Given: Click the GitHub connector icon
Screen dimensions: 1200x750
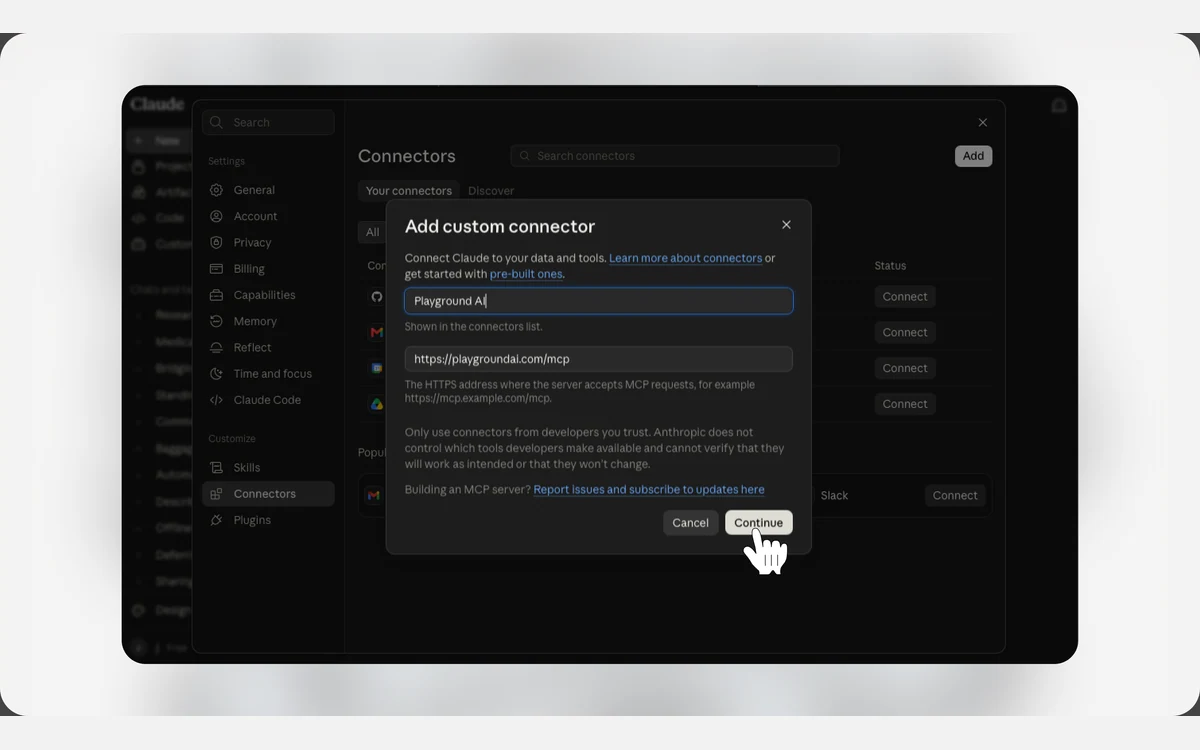Looking at the screenshot, I should pyautogui.click(x=377, y=297).
